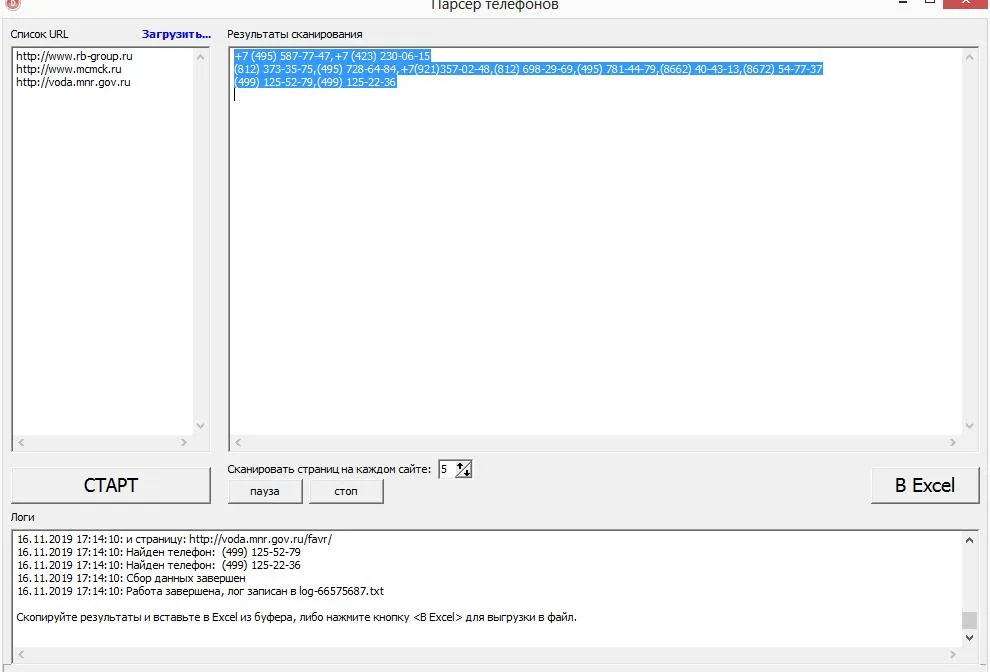Image resolution: width=990 pixels, height=672 pixels.
Task: Select http://www.mcmck.ru in URL list
Action: point(69,69)
